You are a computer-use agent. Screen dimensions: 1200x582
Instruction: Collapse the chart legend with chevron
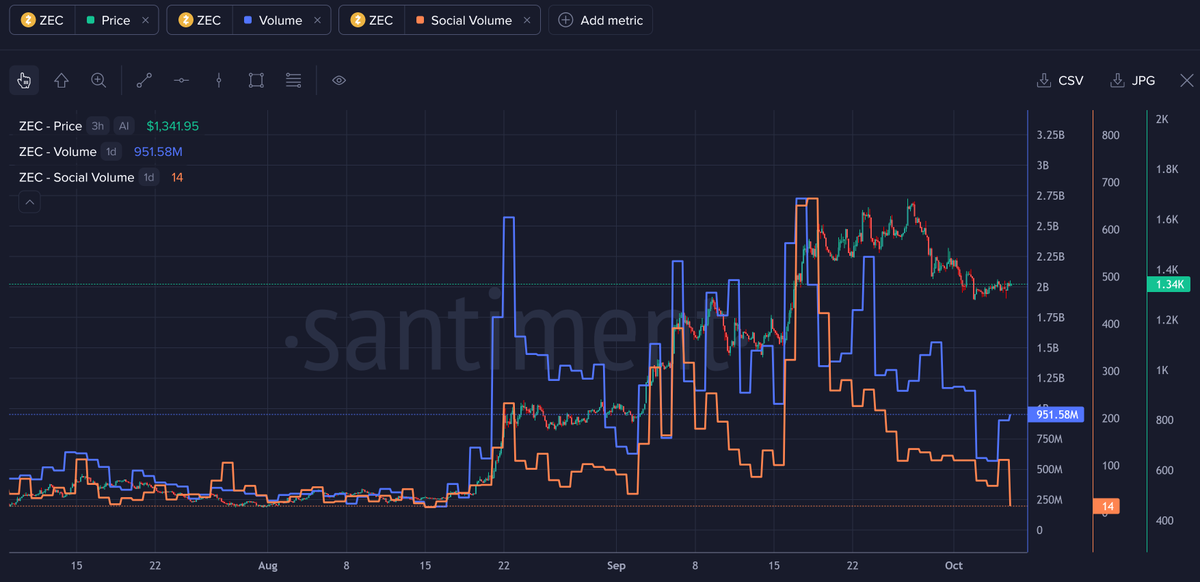click(30, 203)
